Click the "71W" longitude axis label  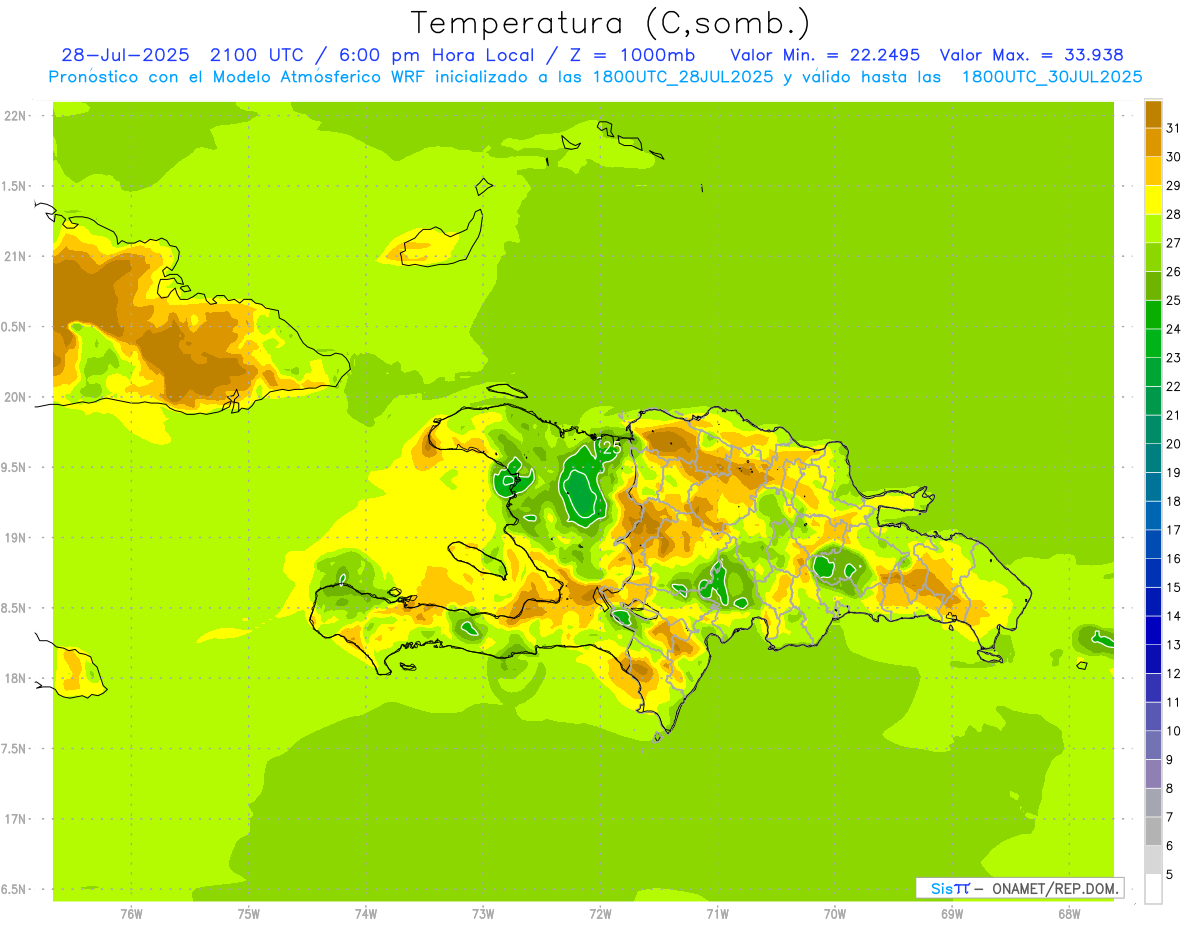coord(717,914)
